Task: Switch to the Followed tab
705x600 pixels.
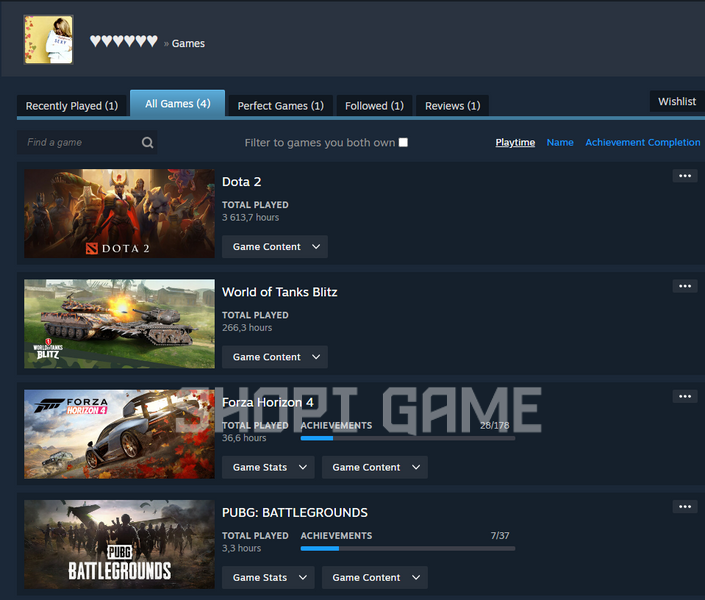Action: [x=374, y=106]
